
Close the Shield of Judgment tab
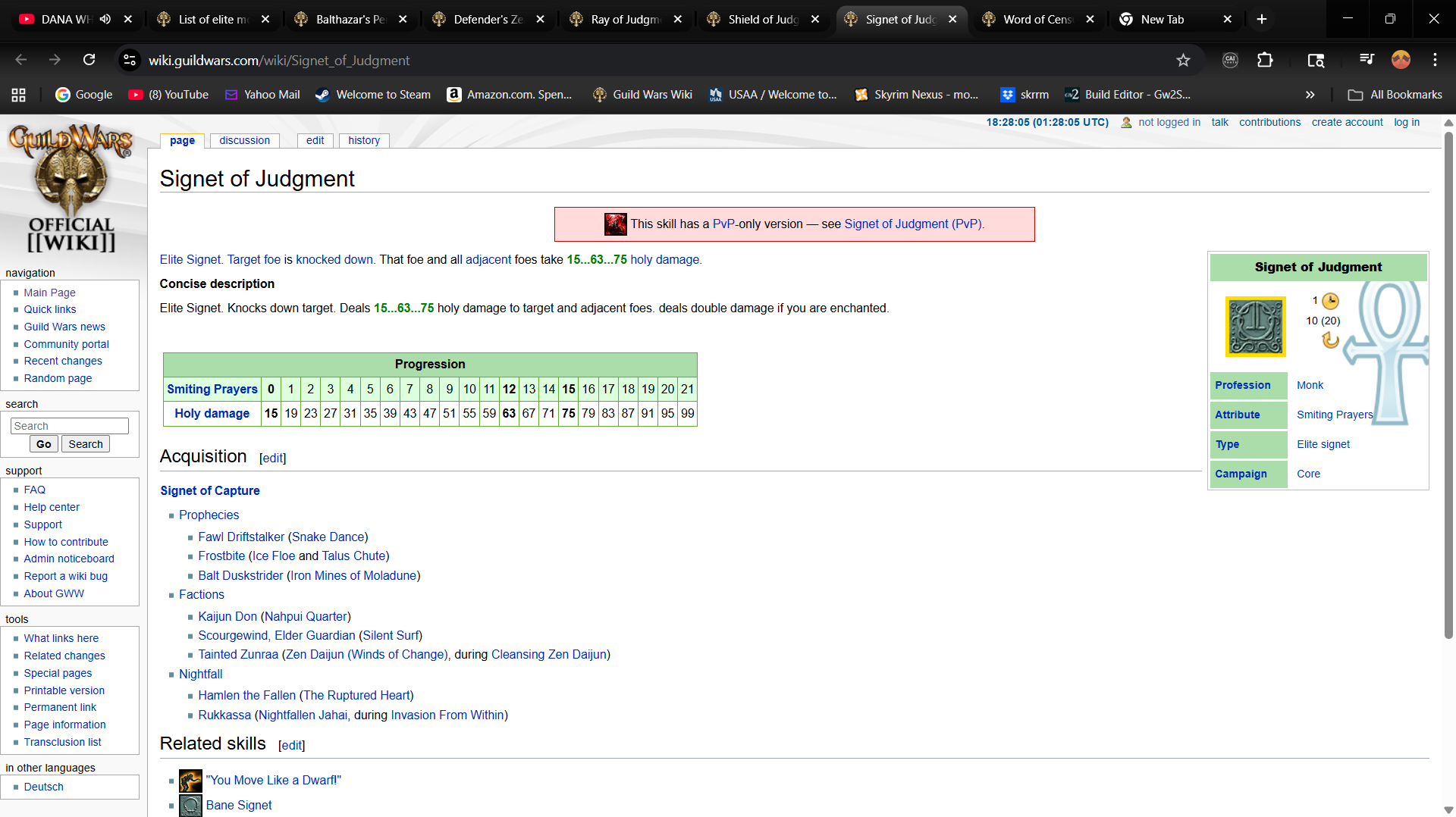815,20
